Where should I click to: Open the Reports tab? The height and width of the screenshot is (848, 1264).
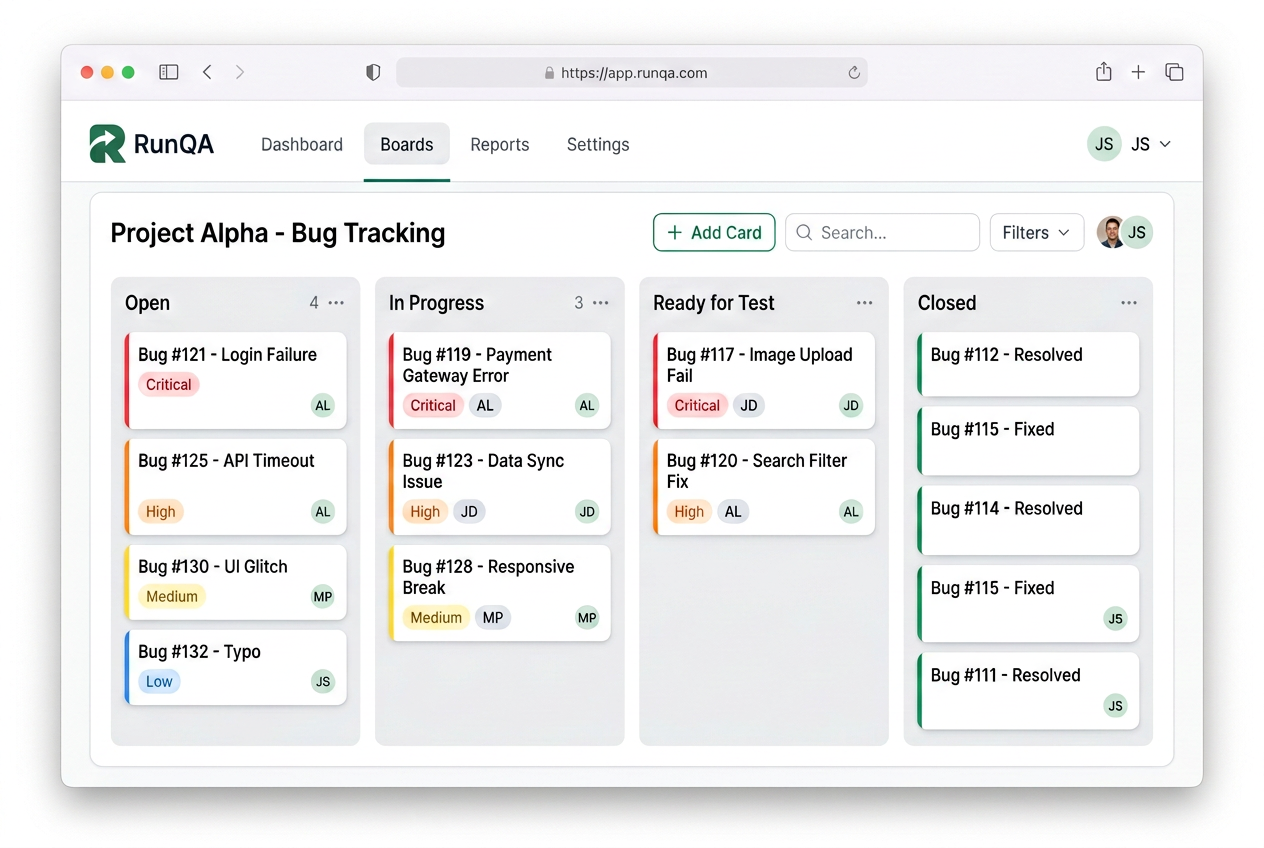click(500, 144)
